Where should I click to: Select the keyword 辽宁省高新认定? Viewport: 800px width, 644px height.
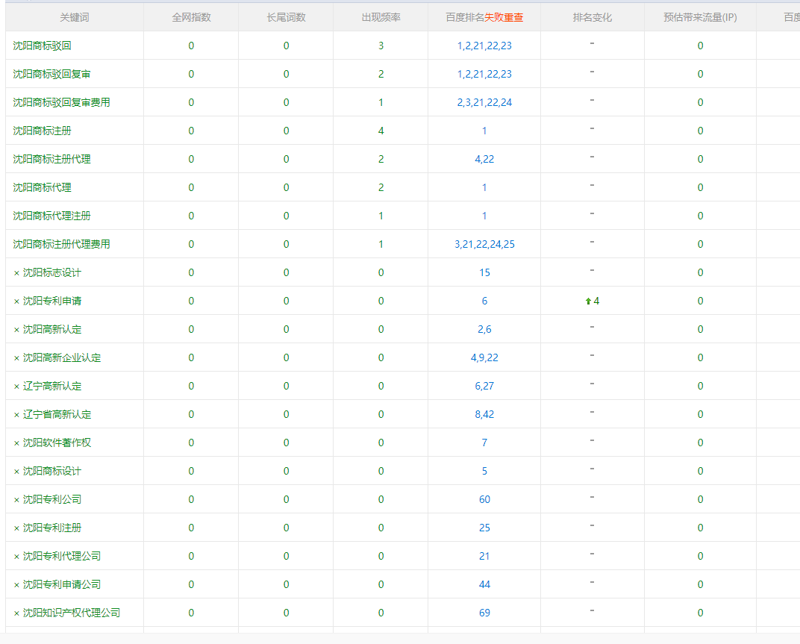(57, 414)
